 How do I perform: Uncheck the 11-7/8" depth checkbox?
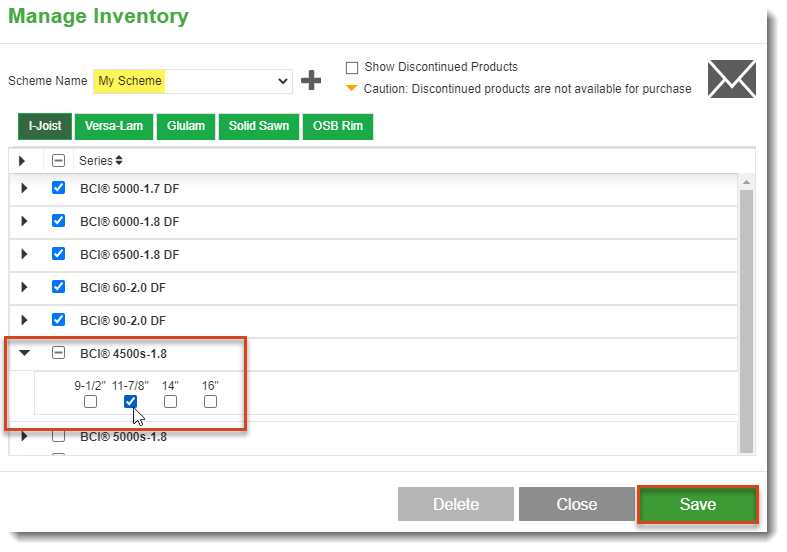pyautogui.click(x=130, y=401)
